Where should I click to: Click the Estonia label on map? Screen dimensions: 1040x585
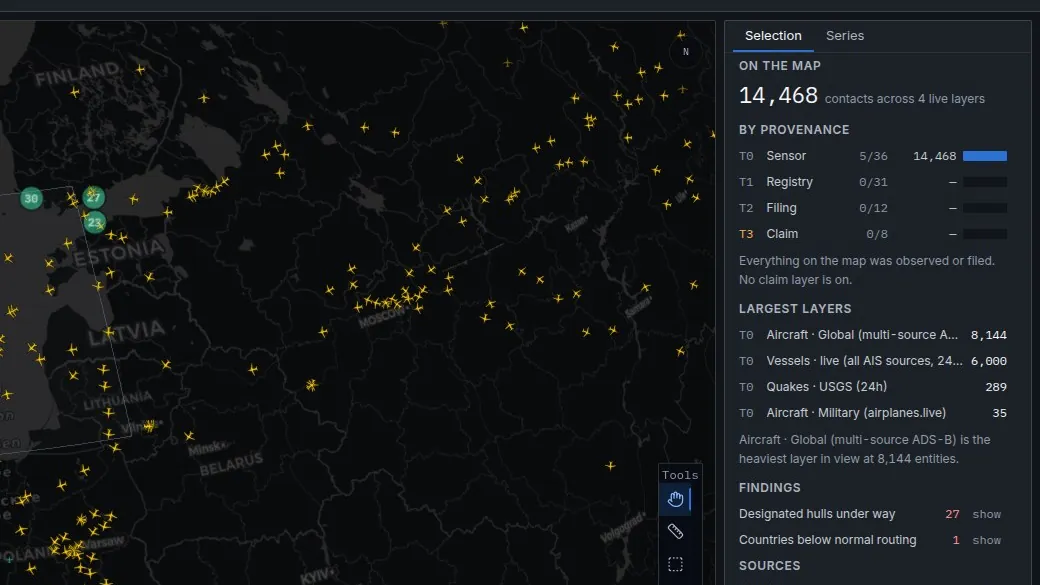point(119,253)
